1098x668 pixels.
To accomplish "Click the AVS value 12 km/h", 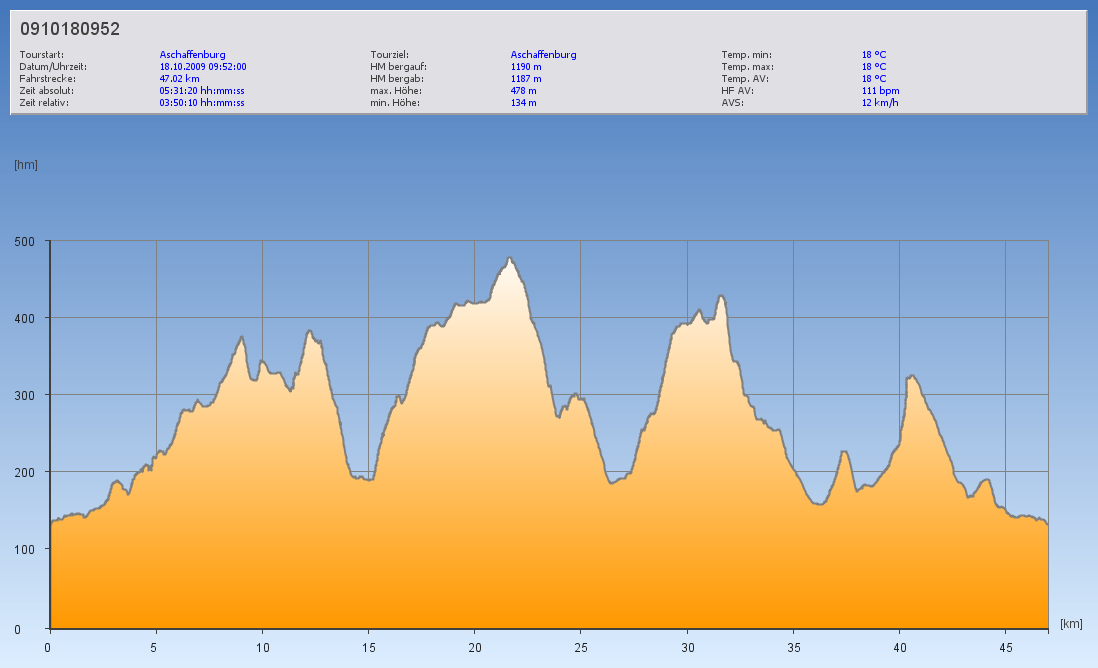I will tap(880, 103).
